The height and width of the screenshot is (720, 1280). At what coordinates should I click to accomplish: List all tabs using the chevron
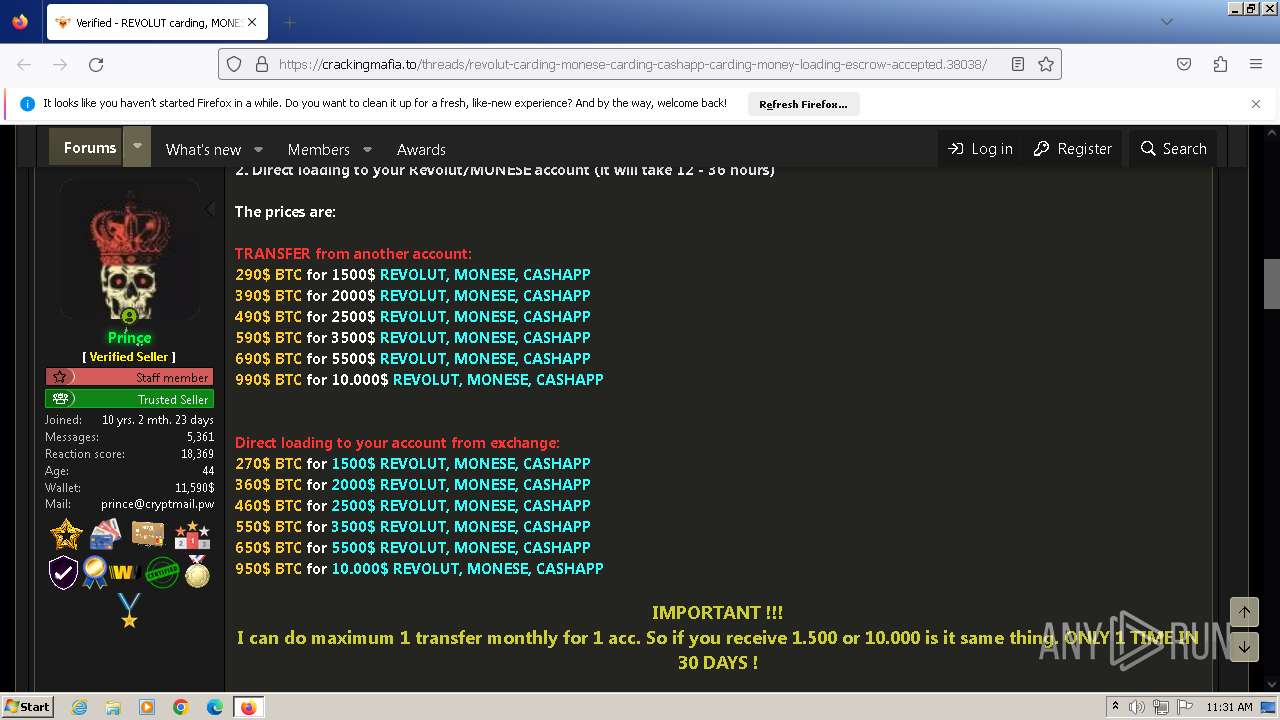tap(1167, 22)
